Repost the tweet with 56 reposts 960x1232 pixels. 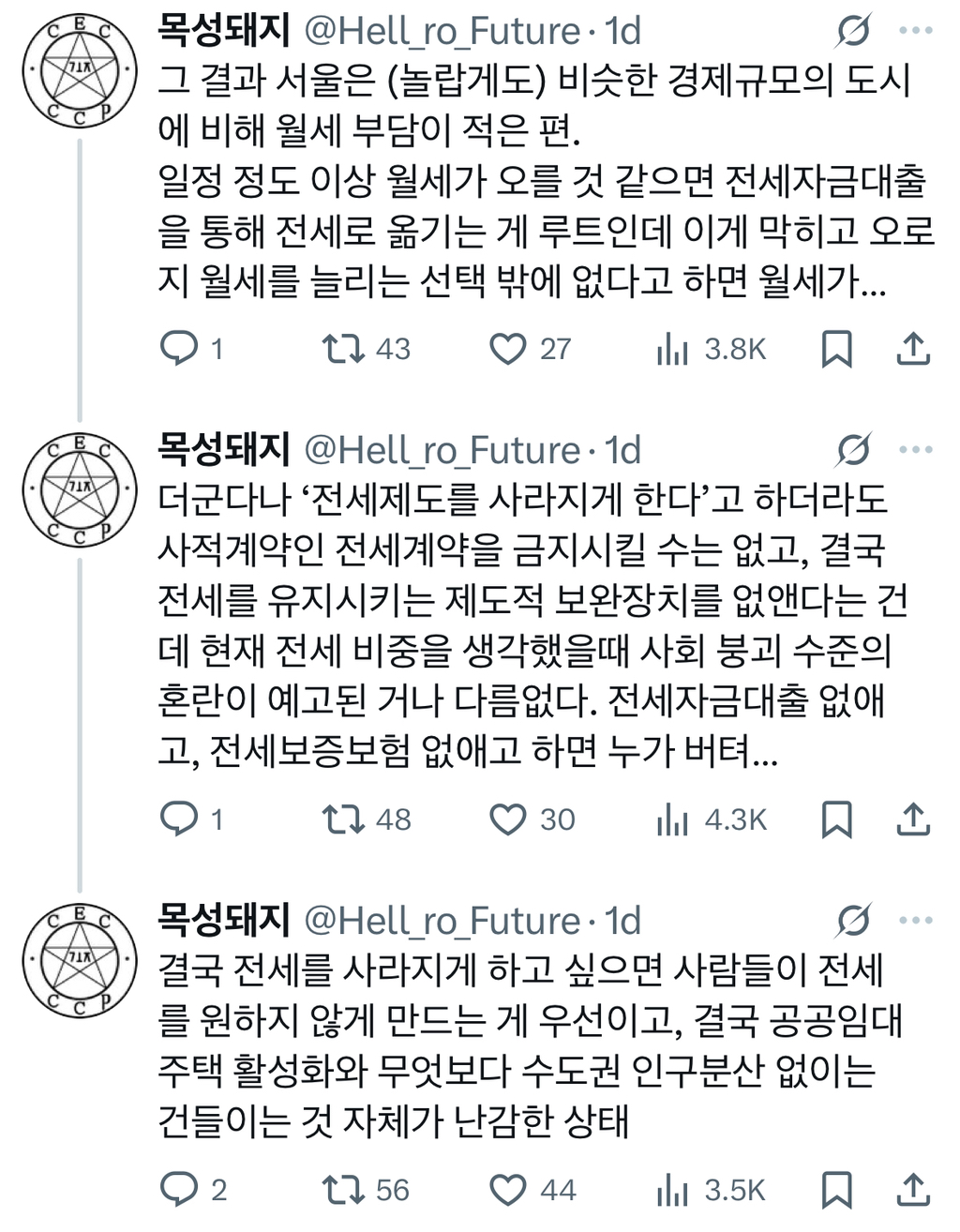point(342,1191)
